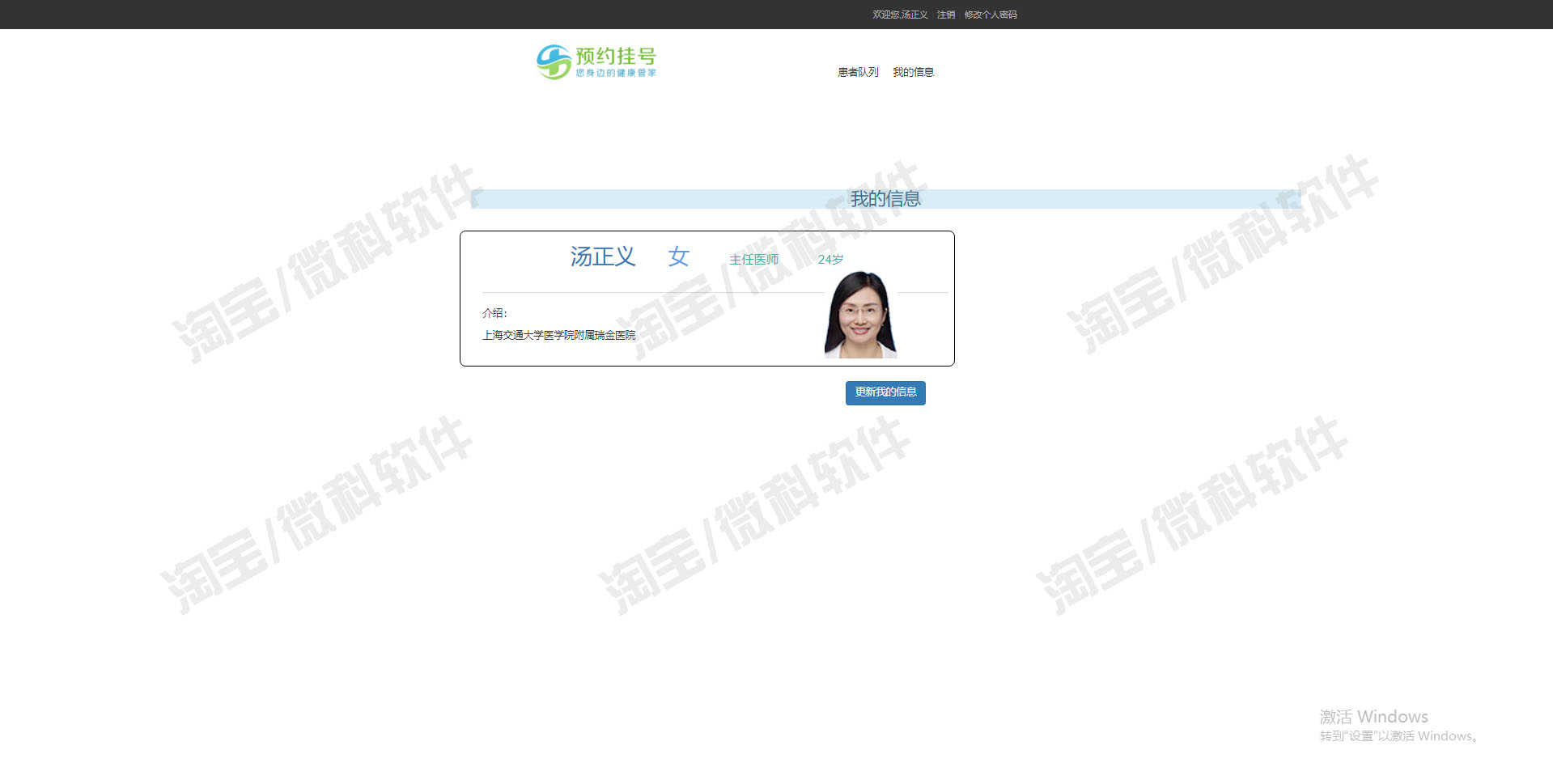This screenshot has height=784, width=1553.
Task: Click the 介绍: label
Action: [494, 313]
